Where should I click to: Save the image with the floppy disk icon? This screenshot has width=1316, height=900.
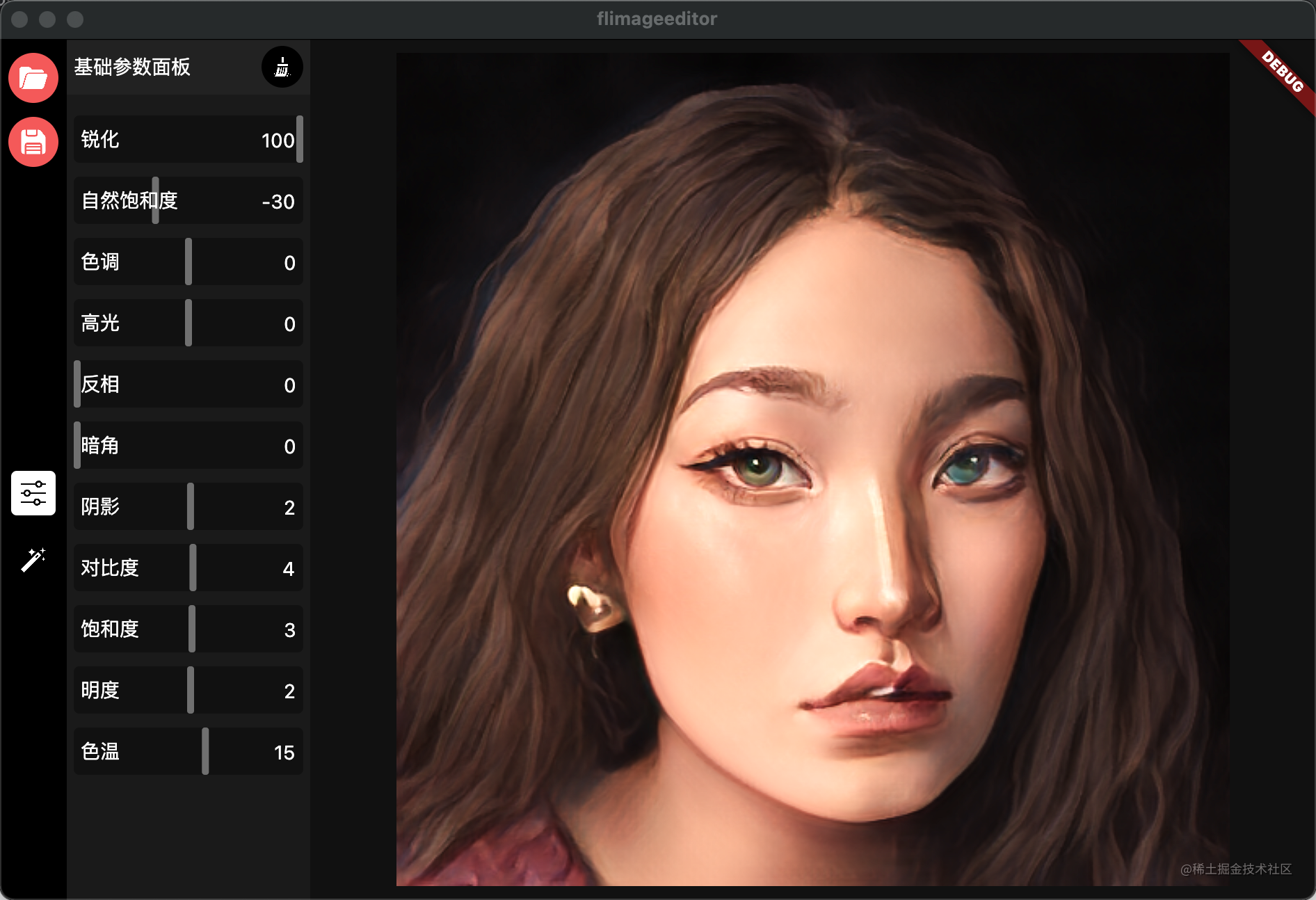click(x=33, y=142)
